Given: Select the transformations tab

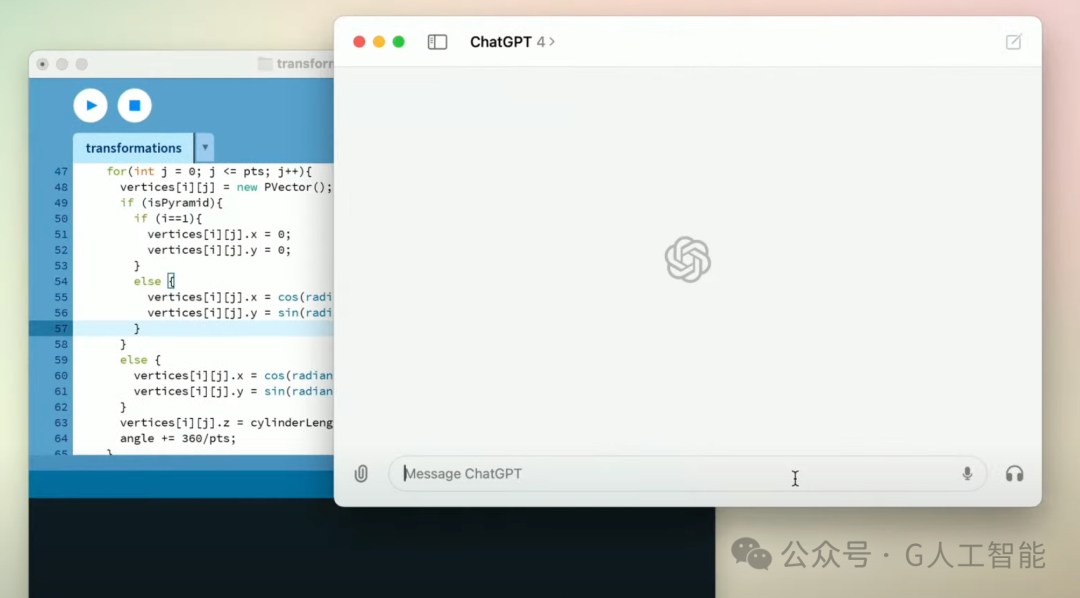Looking at the screenshot, I should 134,148.
